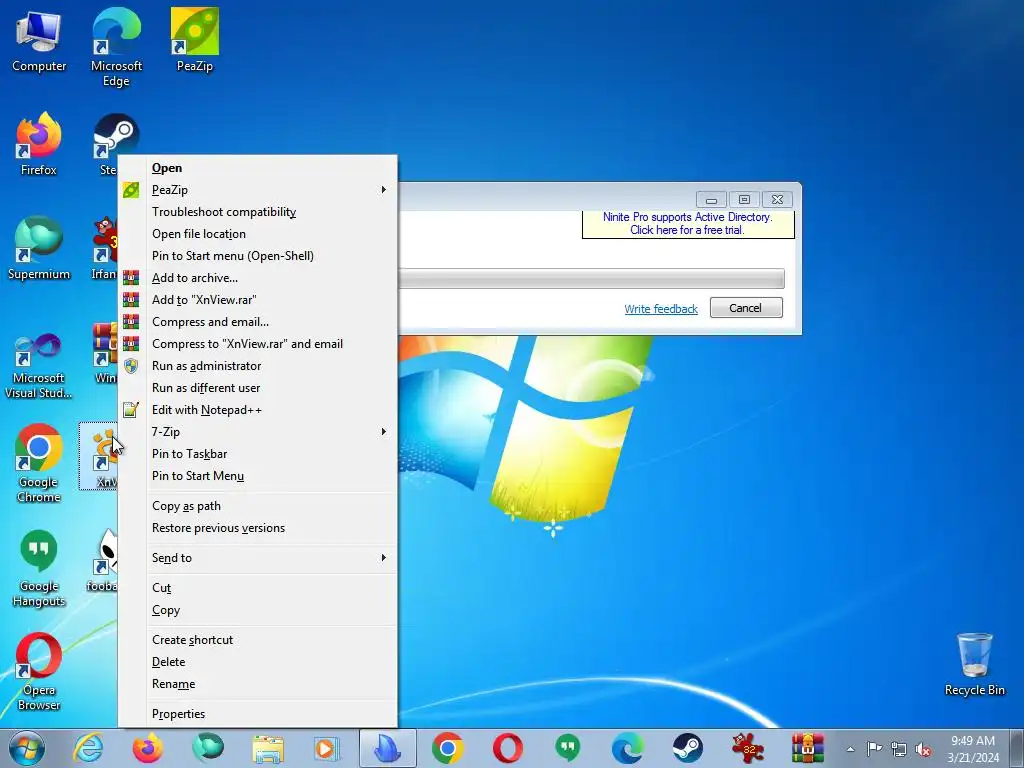This screenshot has width=1024, height=768.
Task: Choose Compress and email...
Action: tap(258, 321)
